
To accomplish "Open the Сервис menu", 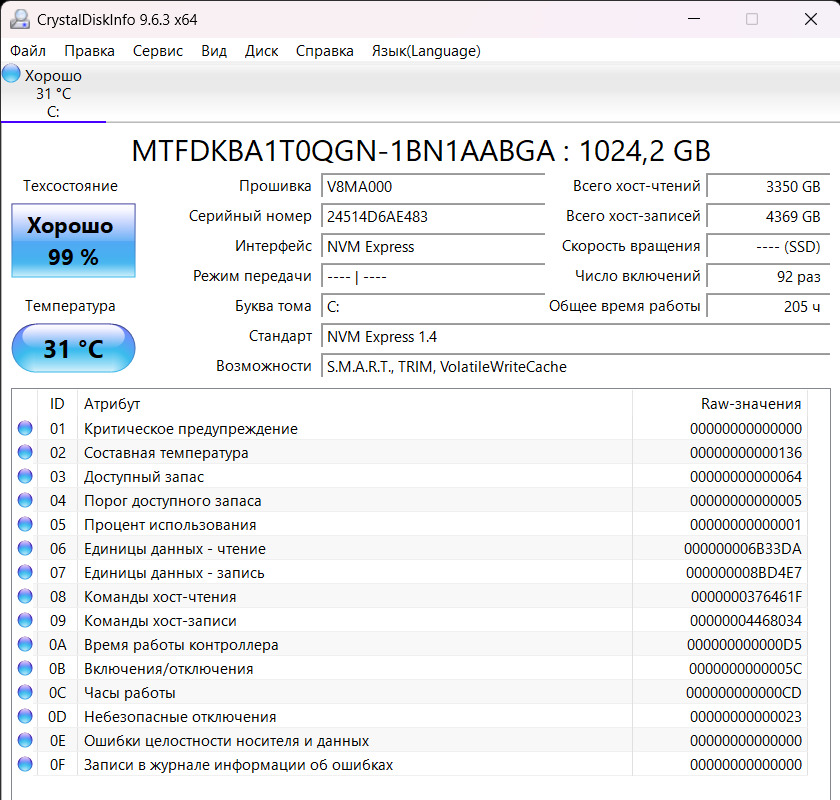I will (158, 51).
